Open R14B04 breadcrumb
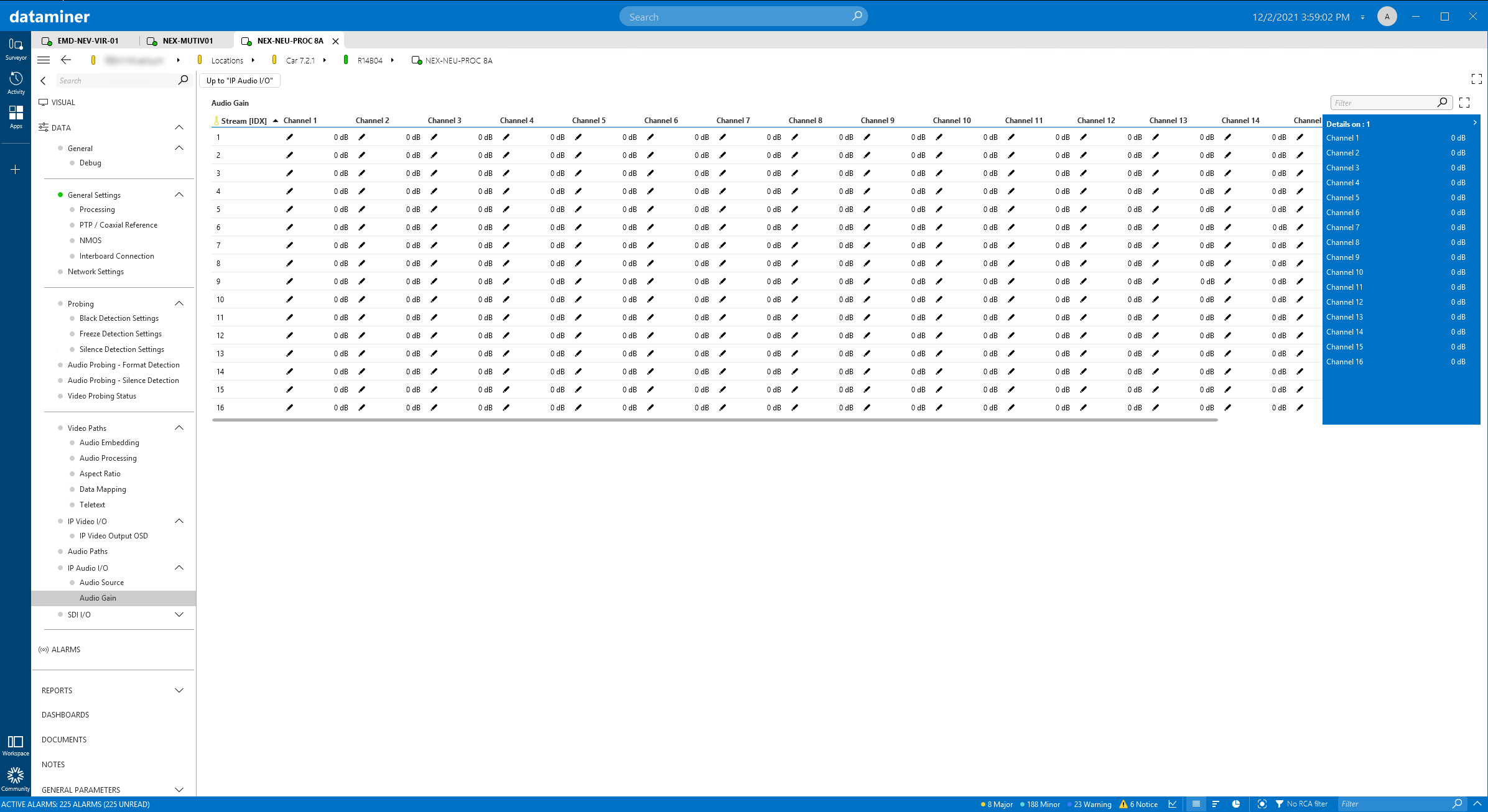1488x812 pixels. coord(370,60)
